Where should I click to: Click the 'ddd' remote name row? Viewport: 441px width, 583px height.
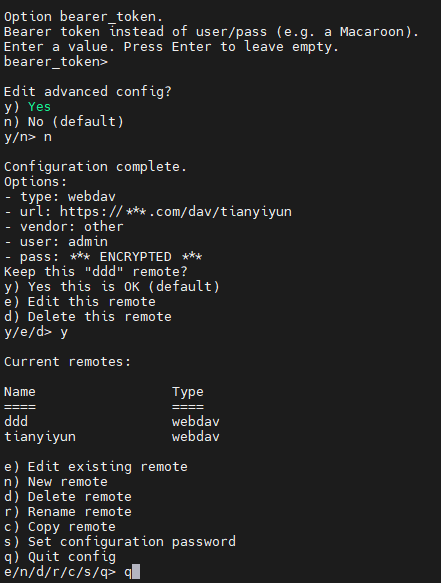tap(112, 422)
